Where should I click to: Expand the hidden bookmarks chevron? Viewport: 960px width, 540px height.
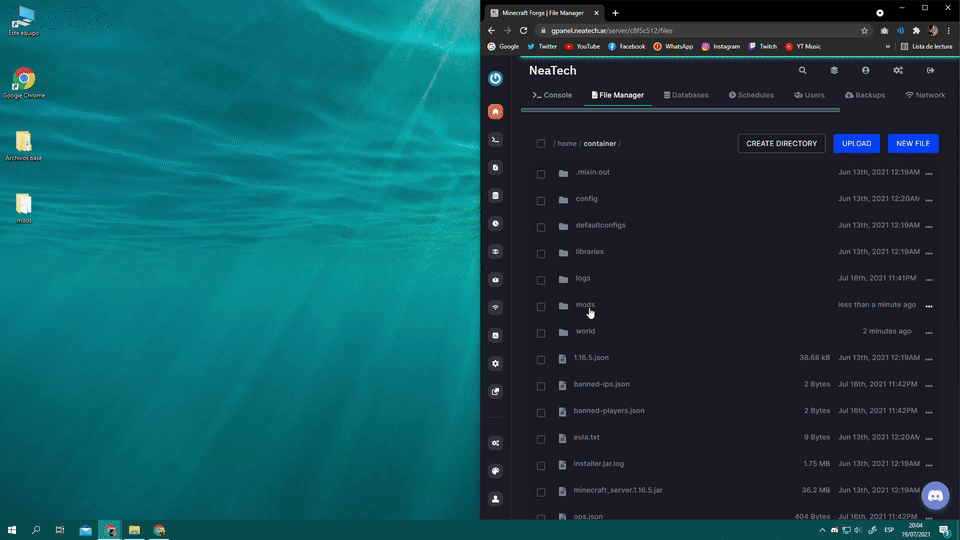[888, 47]
